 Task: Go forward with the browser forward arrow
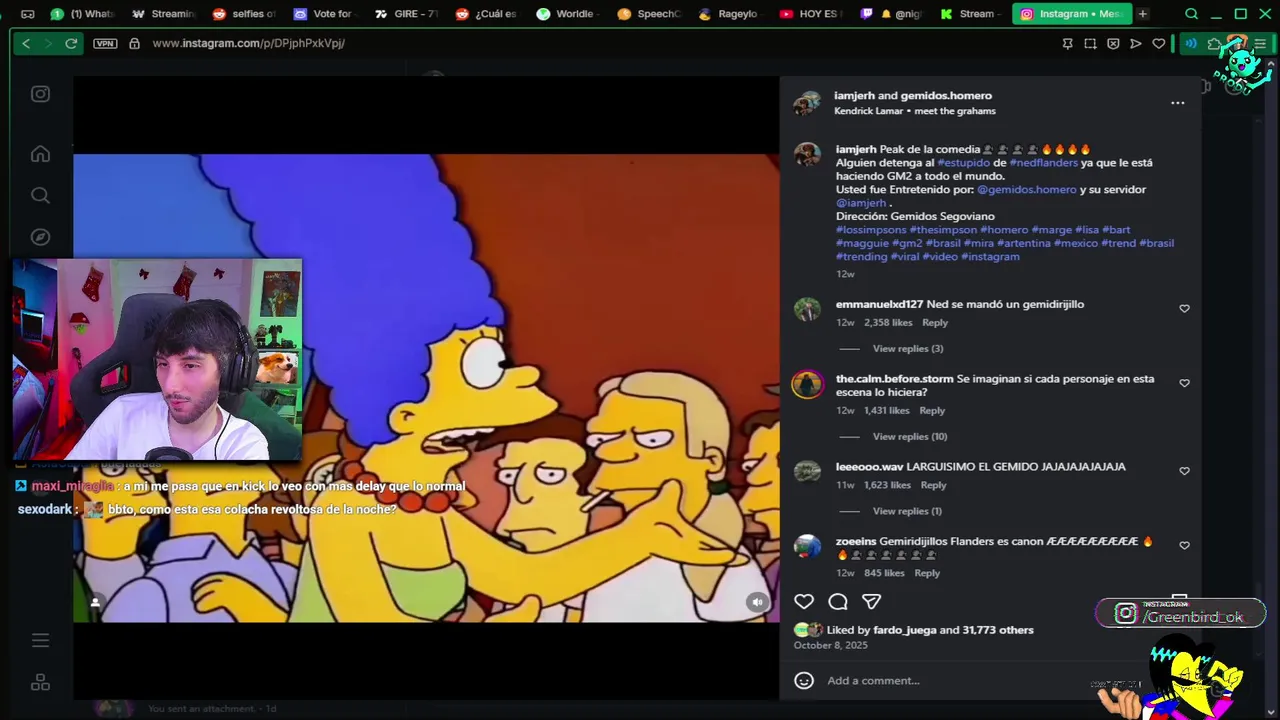tap(48, 43)
